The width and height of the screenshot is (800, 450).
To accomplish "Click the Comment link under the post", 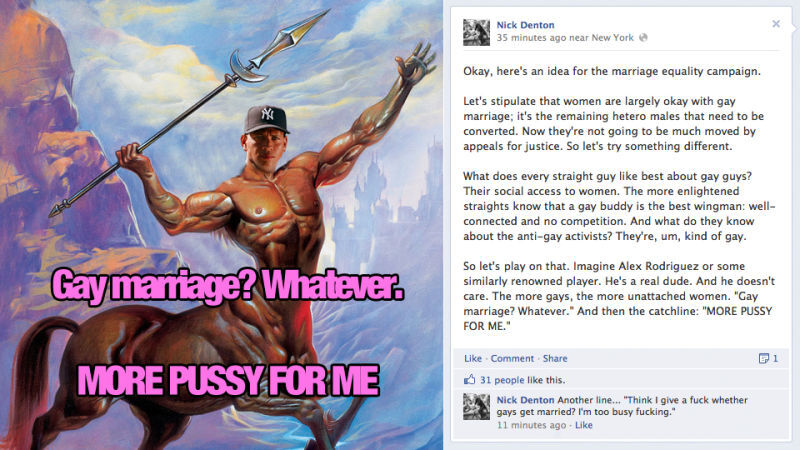I will (x=512, y=358).
